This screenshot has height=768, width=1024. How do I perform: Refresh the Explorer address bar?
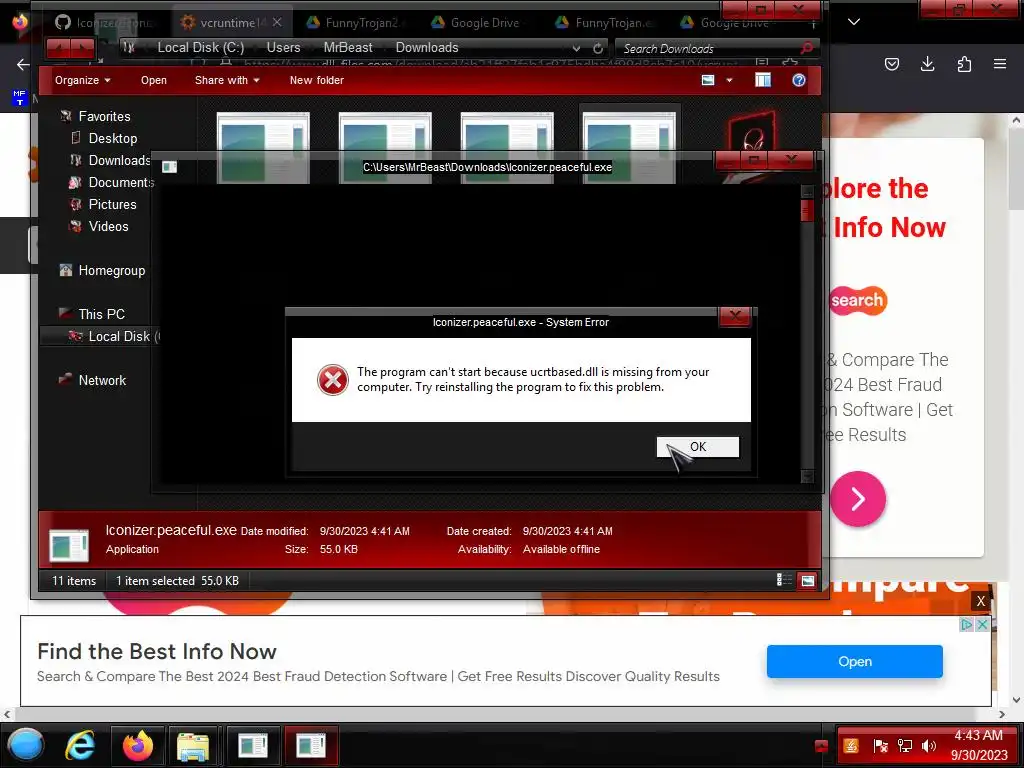[598, 48]
